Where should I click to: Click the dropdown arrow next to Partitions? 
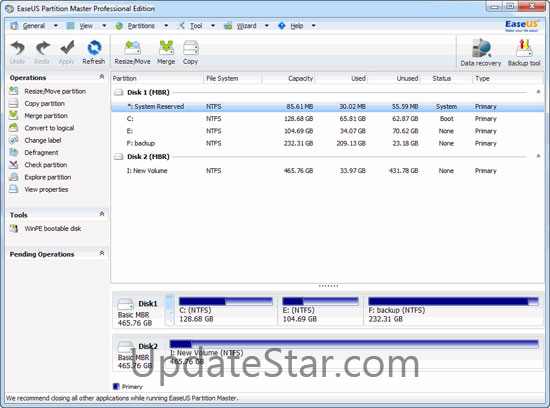166,26
